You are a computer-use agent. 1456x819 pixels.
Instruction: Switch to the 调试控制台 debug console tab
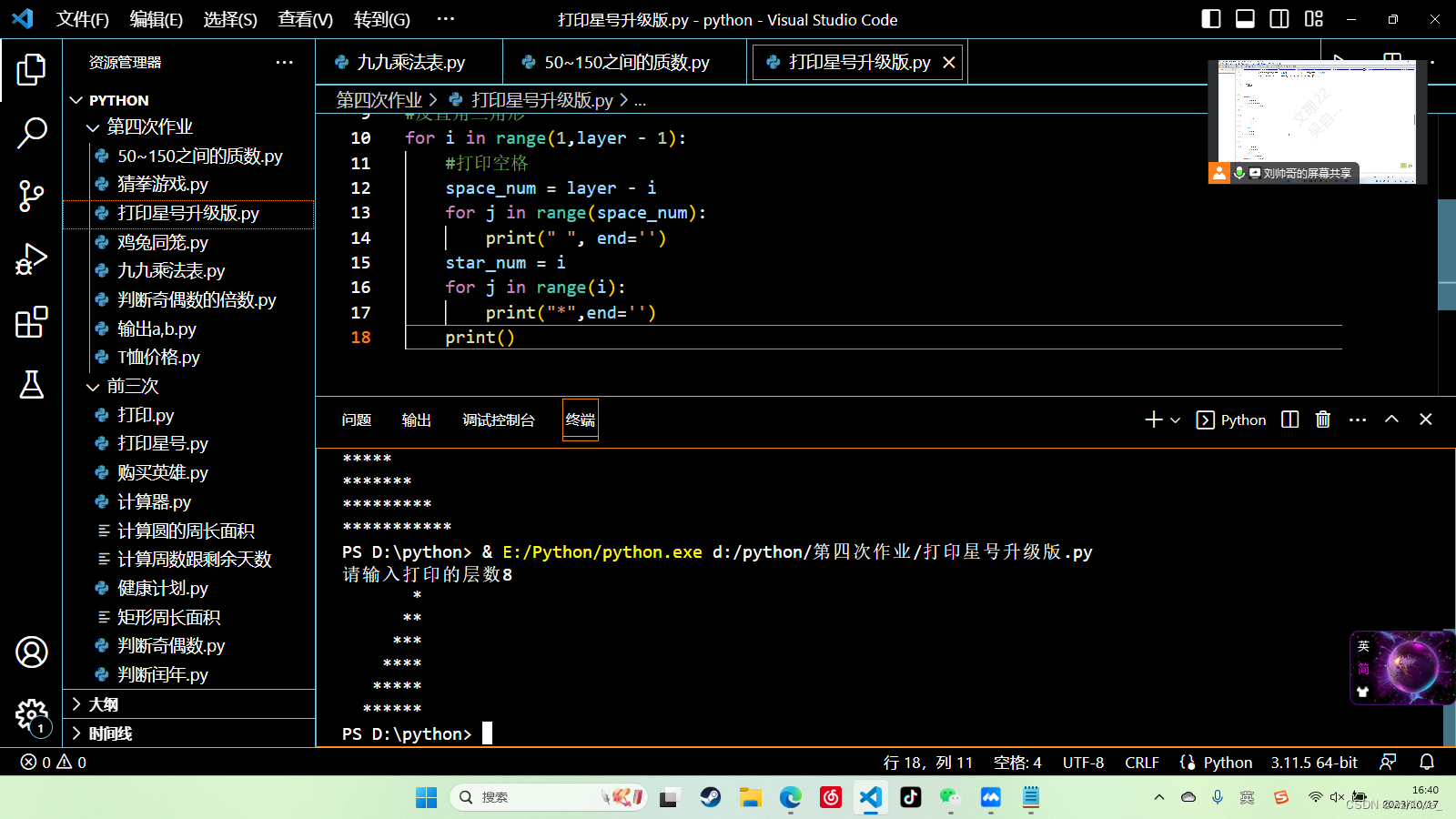click(499, 420)
